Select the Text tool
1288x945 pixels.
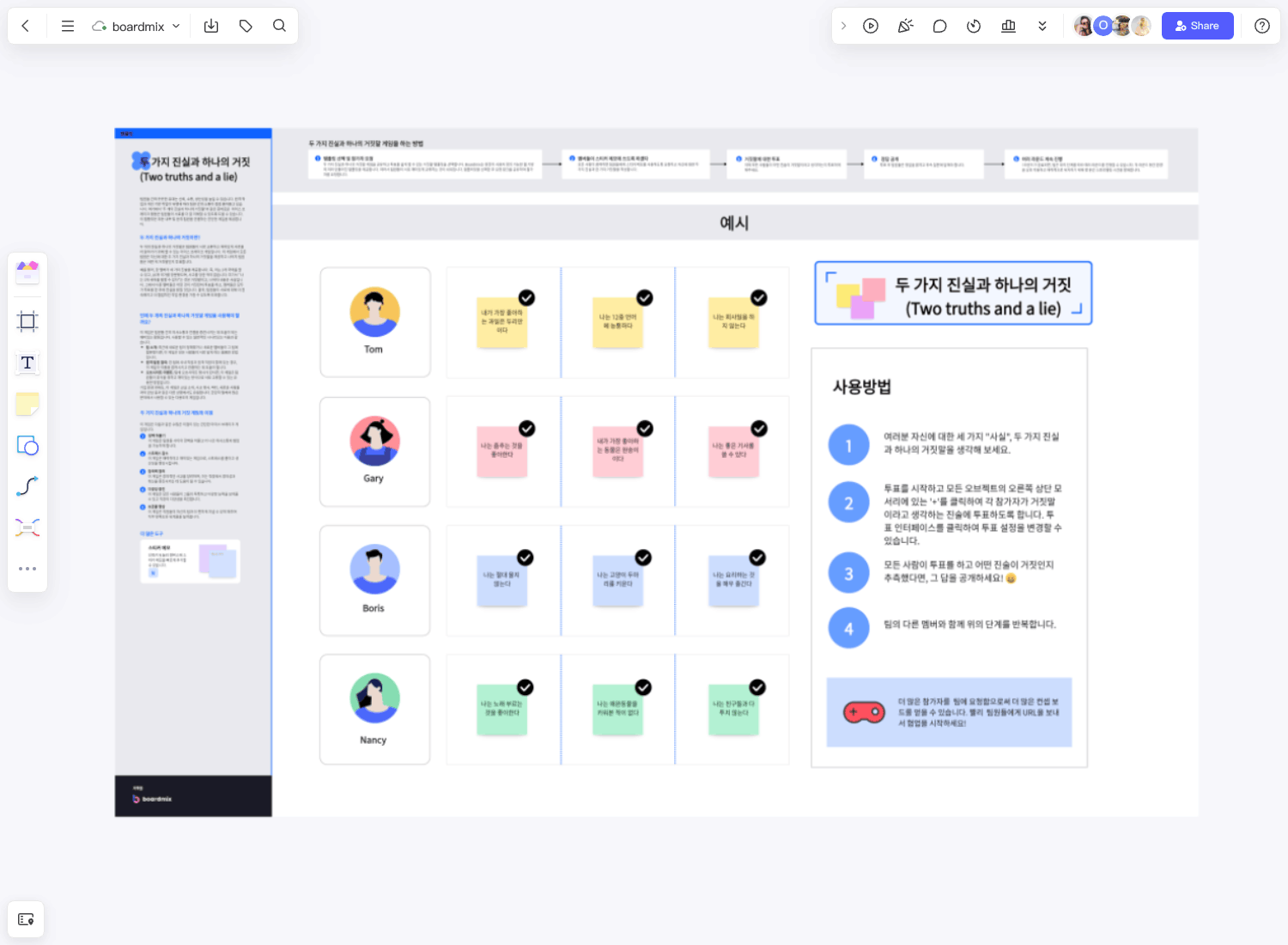pyautogui.click(x=27, y=363)
